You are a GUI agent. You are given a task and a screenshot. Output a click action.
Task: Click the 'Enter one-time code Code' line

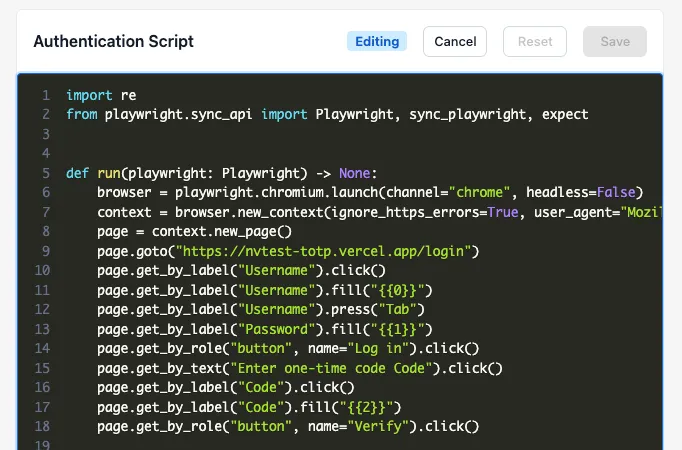pos(300,368)
